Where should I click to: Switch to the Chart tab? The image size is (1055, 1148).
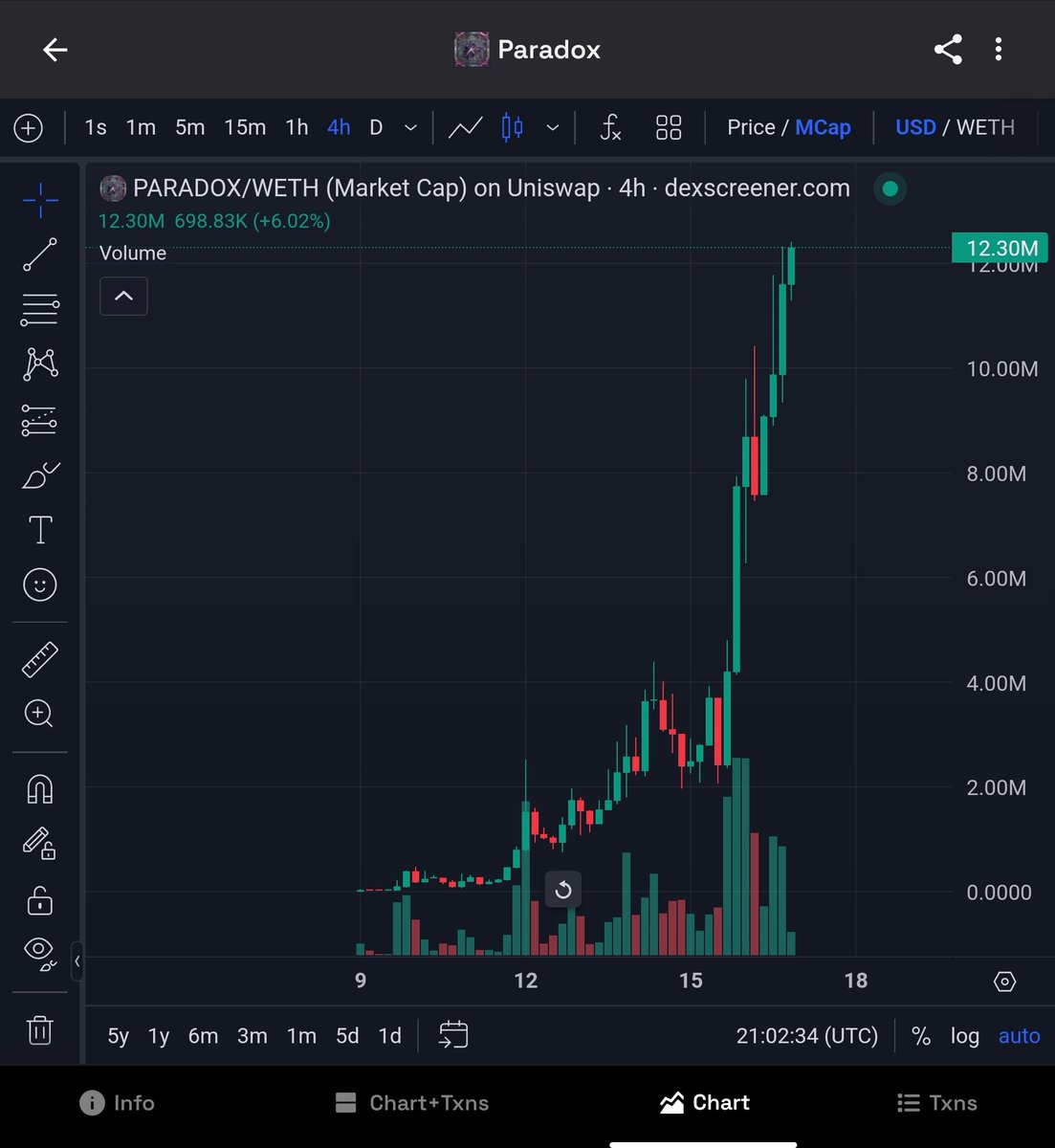705,1103
